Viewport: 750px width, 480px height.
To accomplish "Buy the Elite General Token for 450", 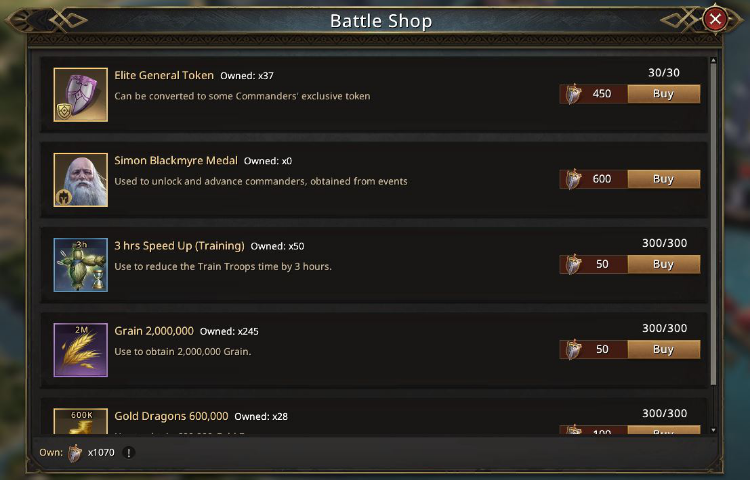I will (x=663, y=94).
